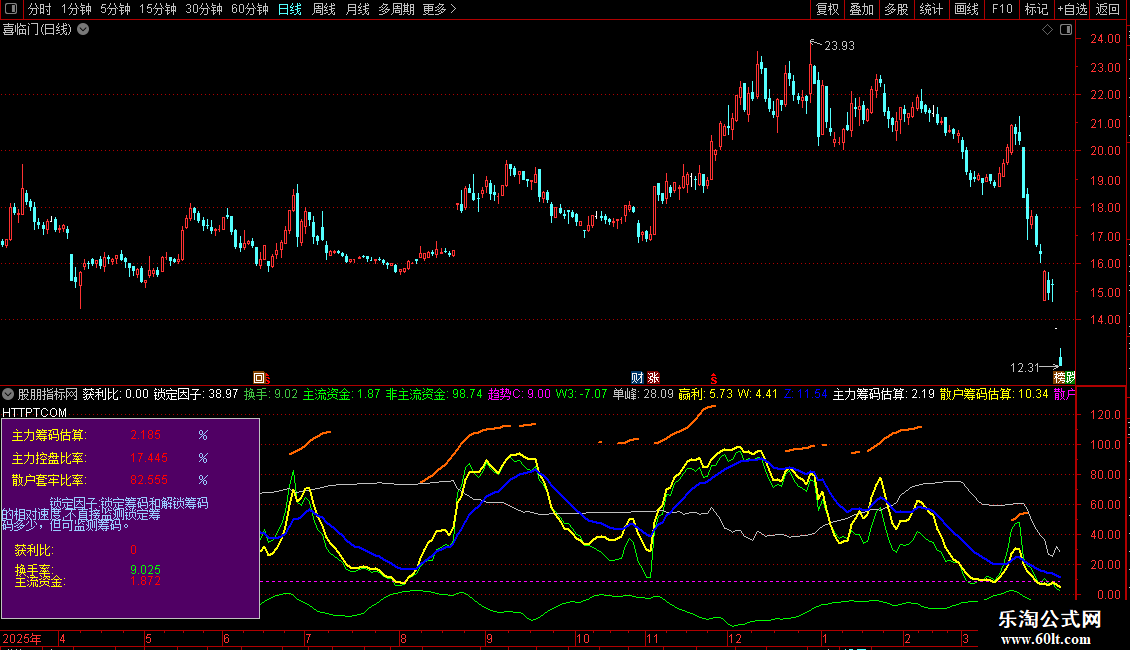Expand the 股朋指标网 indicator dropdown arrow
1130x650 pixels.
(8, 394)
